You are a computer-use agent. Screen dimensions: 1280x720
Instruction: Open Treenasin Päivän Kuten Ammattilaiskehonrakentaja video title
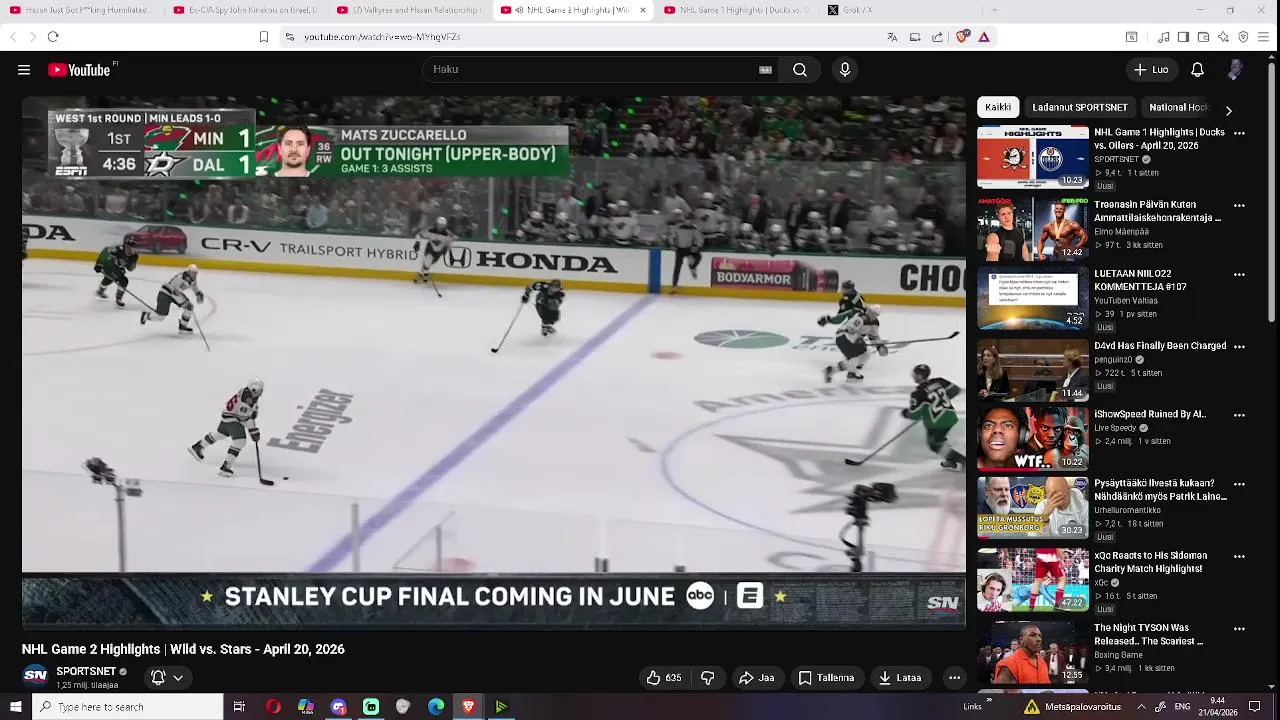(x=1157, y=210)
